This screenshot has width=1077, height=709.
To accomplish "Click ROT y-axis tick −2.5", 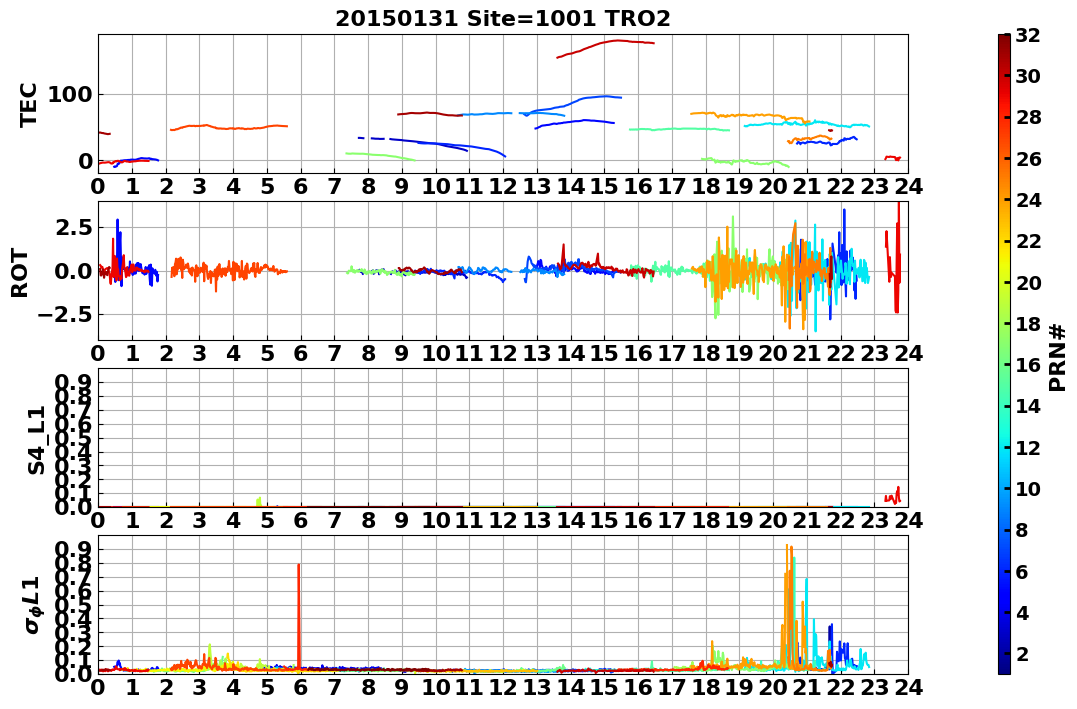I will pos(65,315).
